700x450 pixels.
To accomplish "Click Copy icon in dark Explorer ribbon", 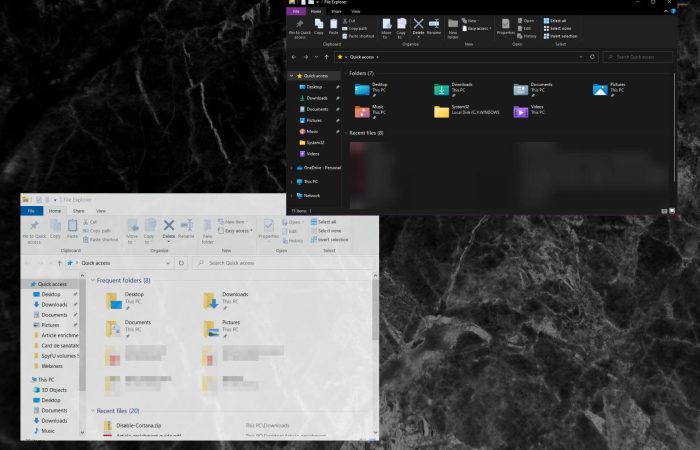I will 319,26.
